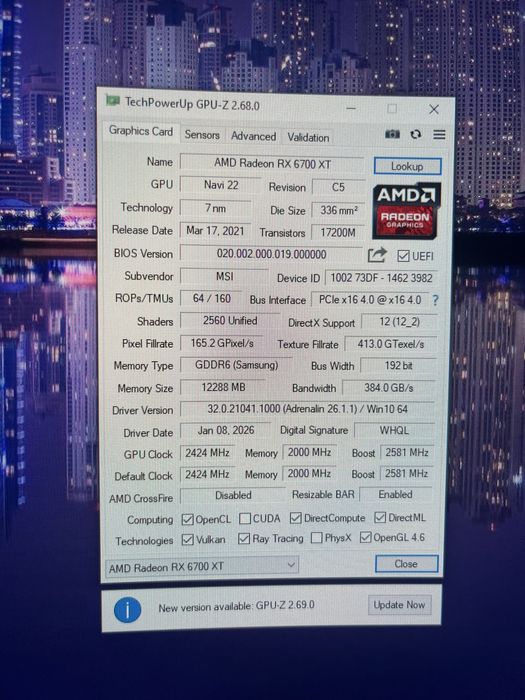The height and width of the screenshot is (700, 525).
Task: Click the Subvendor field showing MSI
Action: [x=224, y=276]
